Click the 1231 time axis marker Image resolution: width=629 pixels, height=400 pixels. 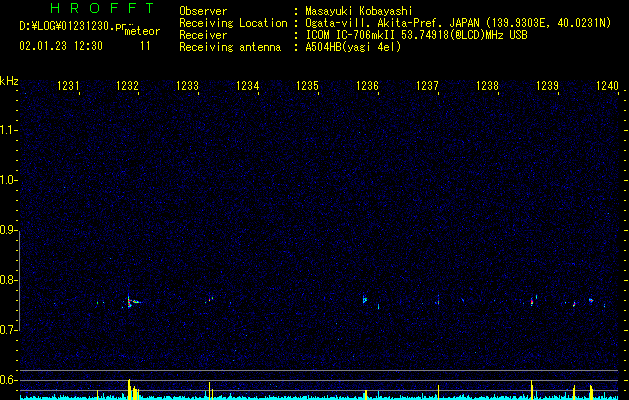coord(68,86)
